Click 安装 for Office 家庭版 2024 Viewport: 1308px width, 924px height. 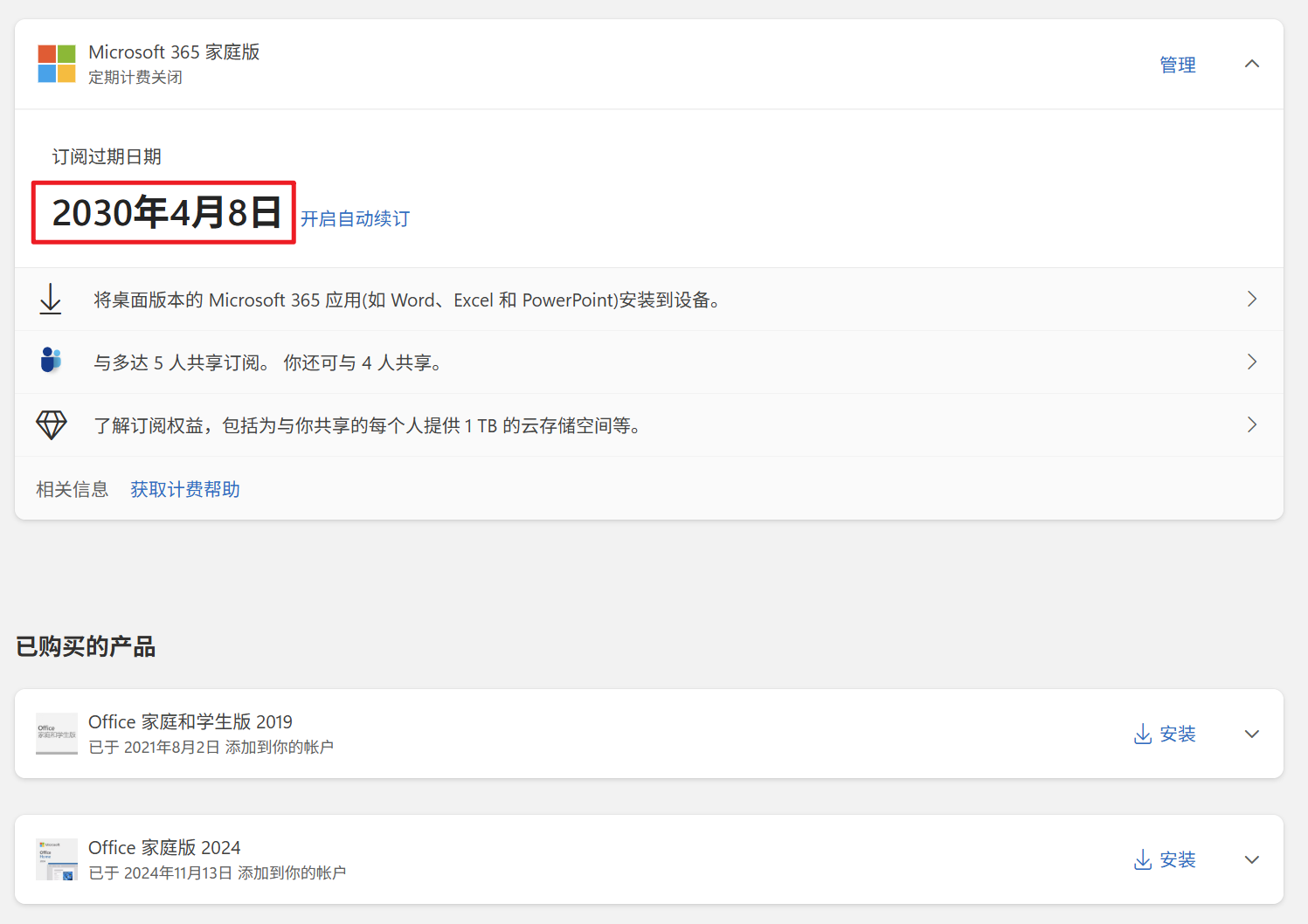click(1165, 859)
